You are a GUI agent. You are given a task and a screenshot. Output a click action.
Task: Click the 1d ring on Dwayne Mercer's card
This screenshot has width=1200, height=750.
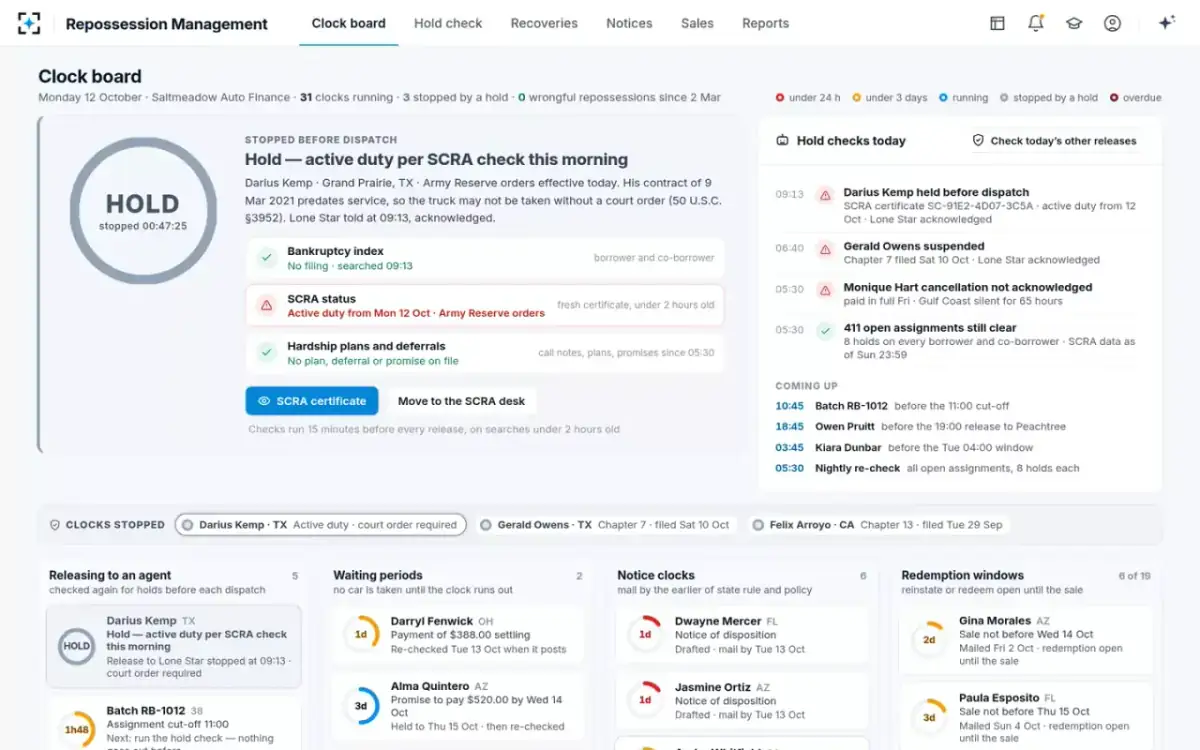[x=645, y=634]
